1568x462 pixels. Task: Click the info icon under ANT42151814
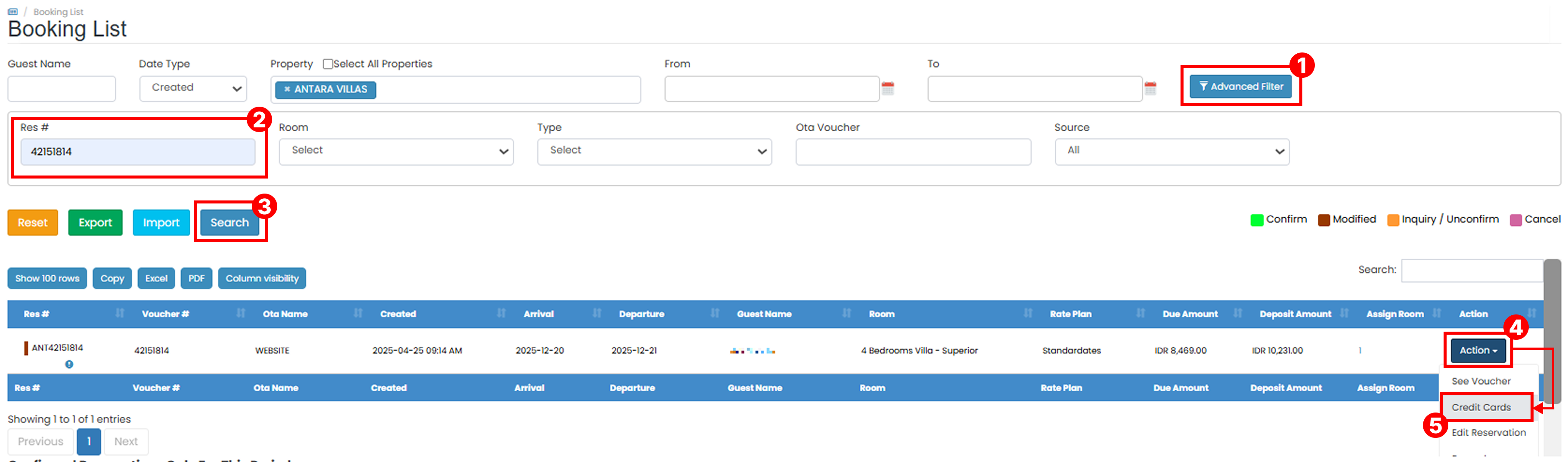[69, 364]
